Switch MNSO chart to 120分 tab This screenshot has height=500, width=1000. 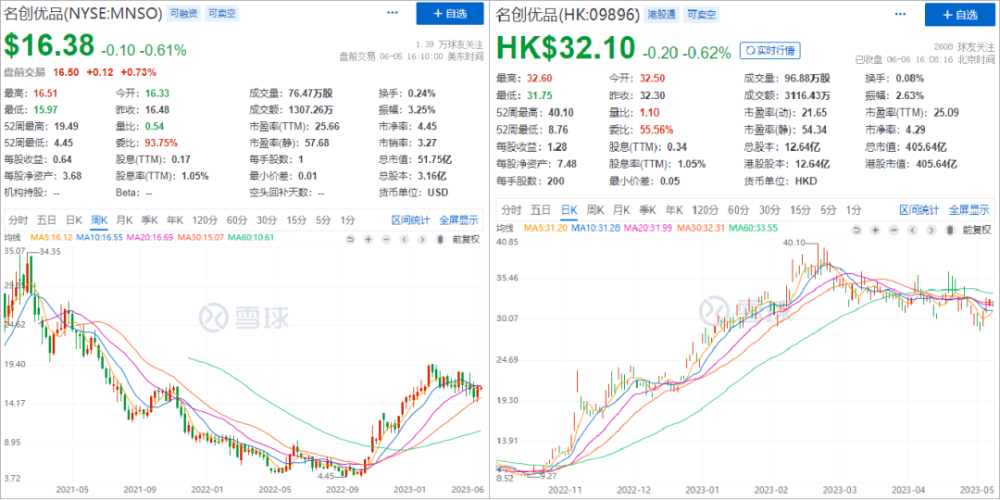(205, 220)
